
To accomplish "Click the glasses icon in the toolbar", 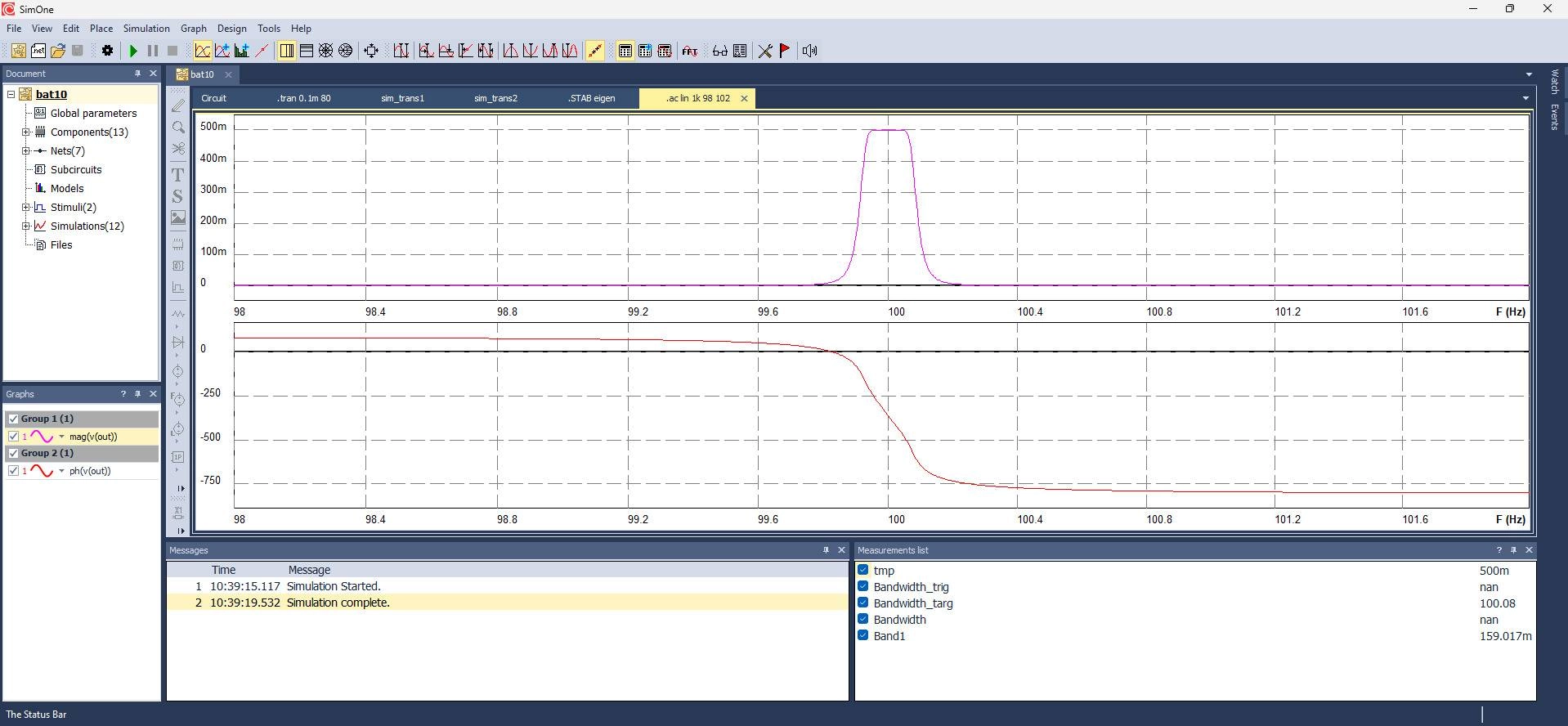I will click(719, 51).
